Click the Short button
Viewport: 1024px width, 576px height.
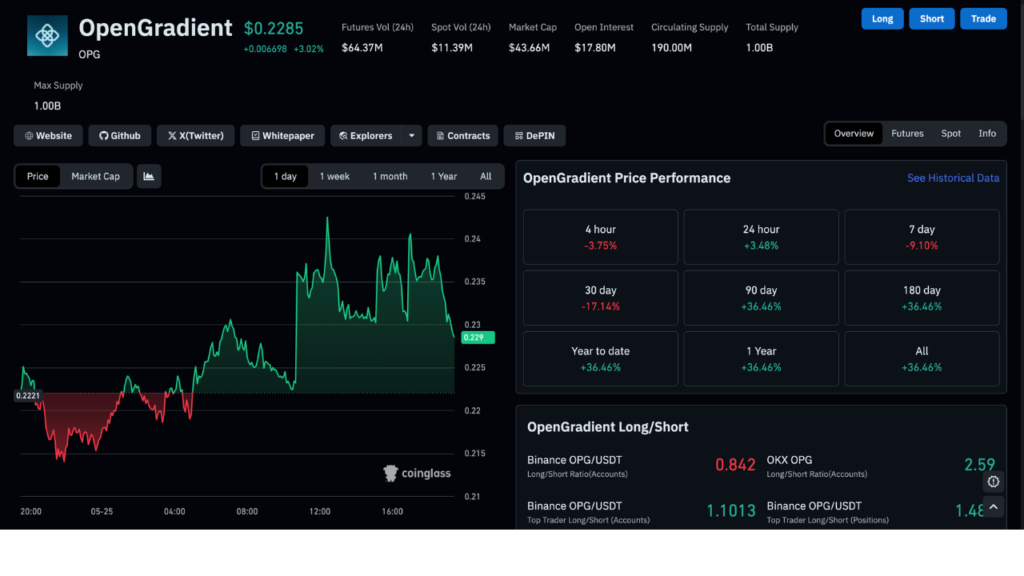[932, 19]
